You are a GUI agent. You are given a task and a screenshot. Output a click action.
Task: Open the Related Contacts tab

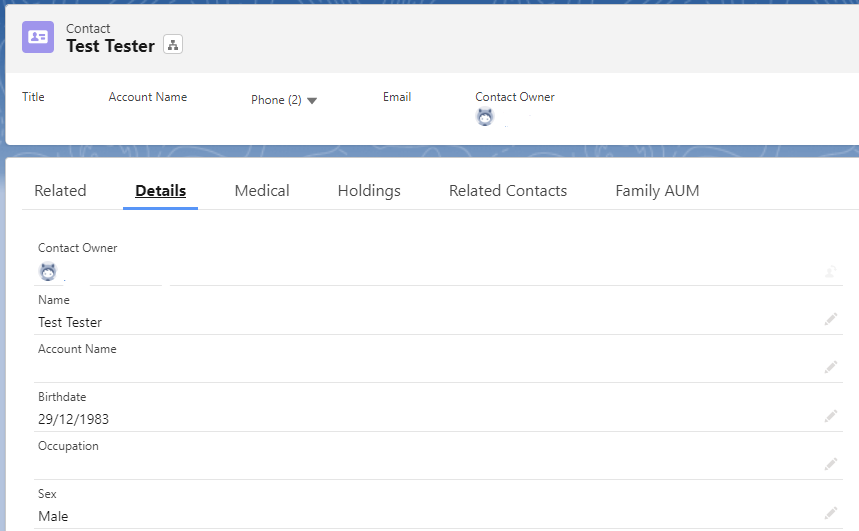508,191
